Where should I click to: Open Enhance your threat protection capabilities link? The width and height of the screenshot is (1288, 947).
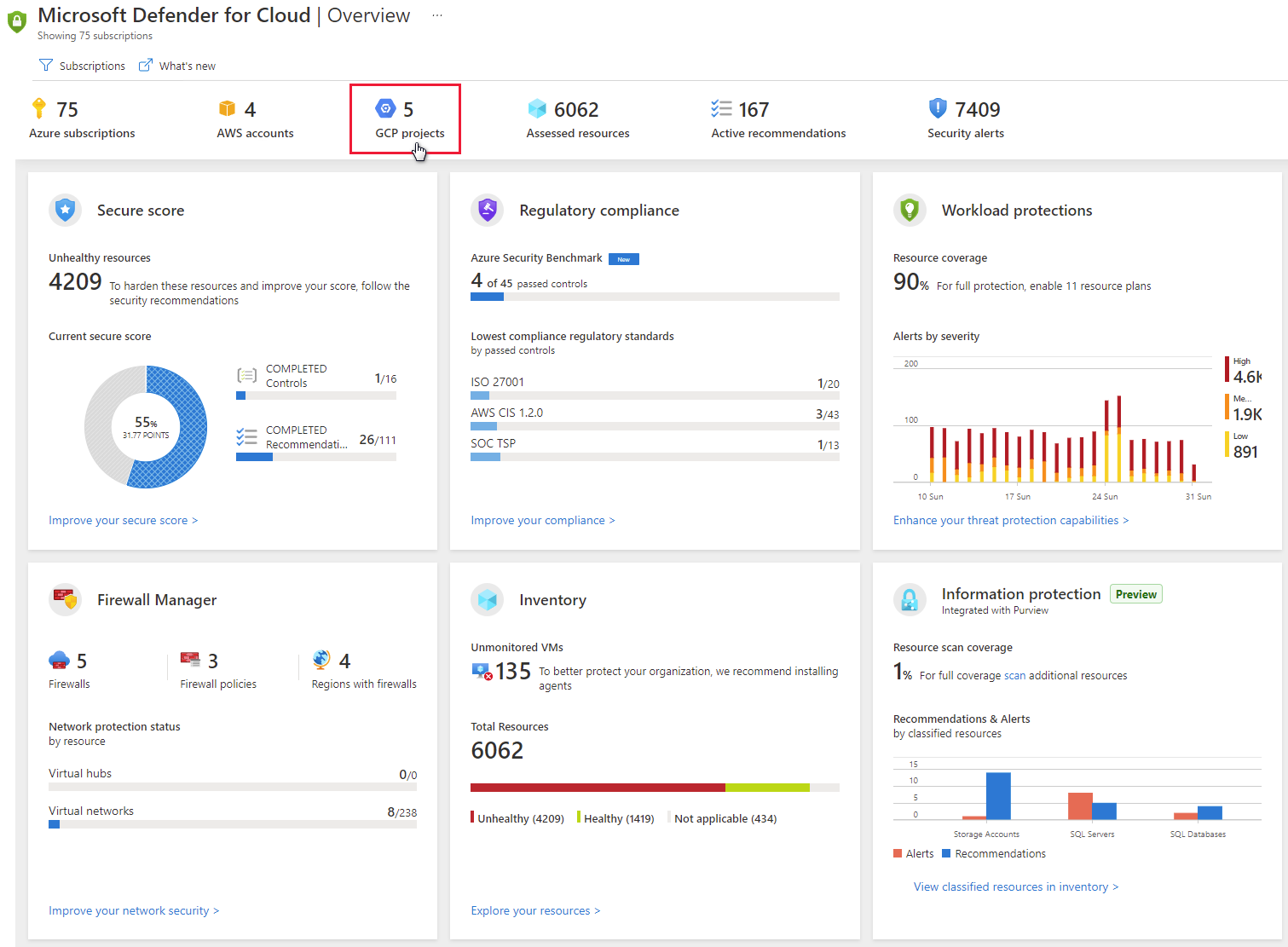tap(1011, 520)
